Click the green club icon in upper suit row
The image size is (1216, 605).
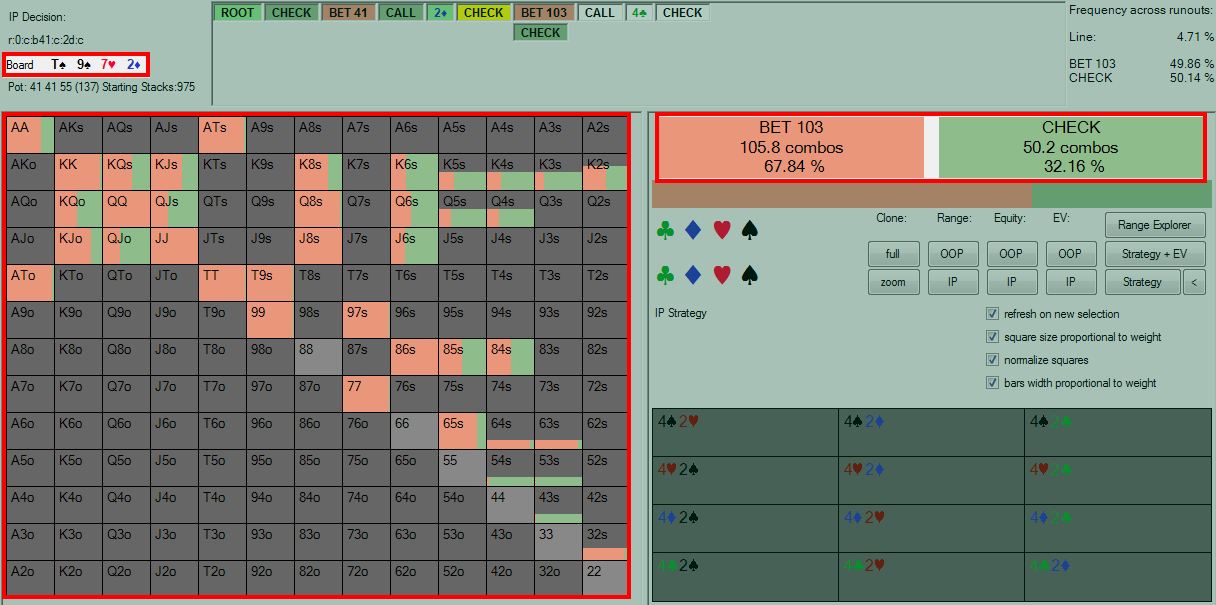(x=665, y=230)
